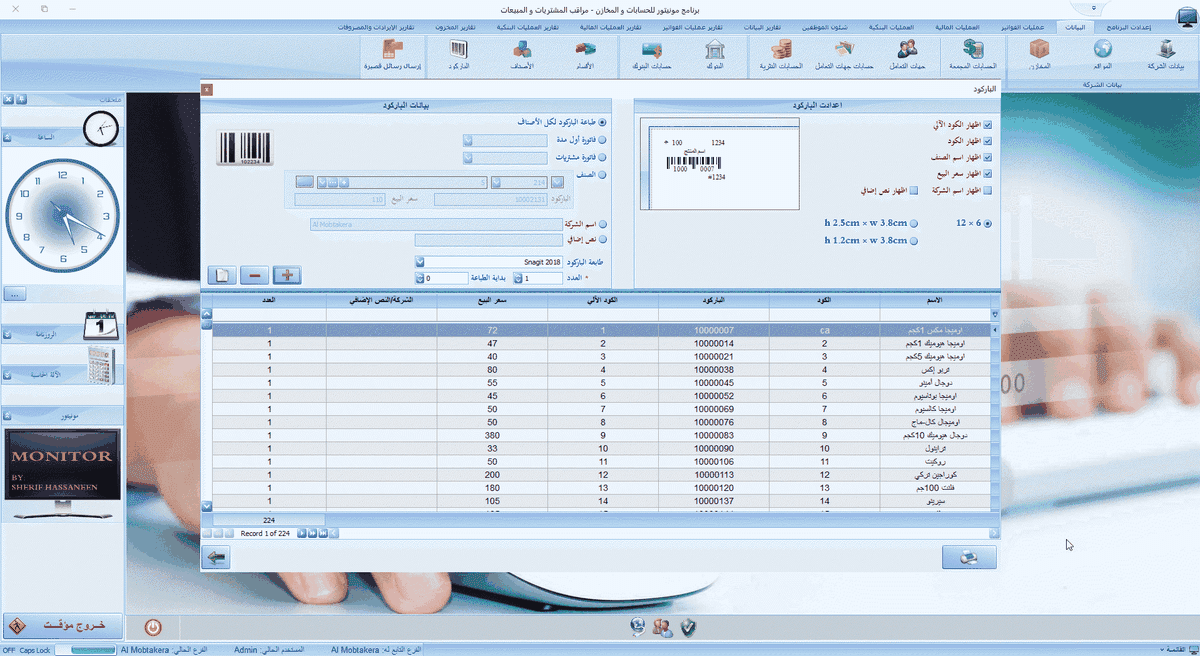Click the red minus remove button
Viewport: 1200px width, 656px height.
click(254, 275)
